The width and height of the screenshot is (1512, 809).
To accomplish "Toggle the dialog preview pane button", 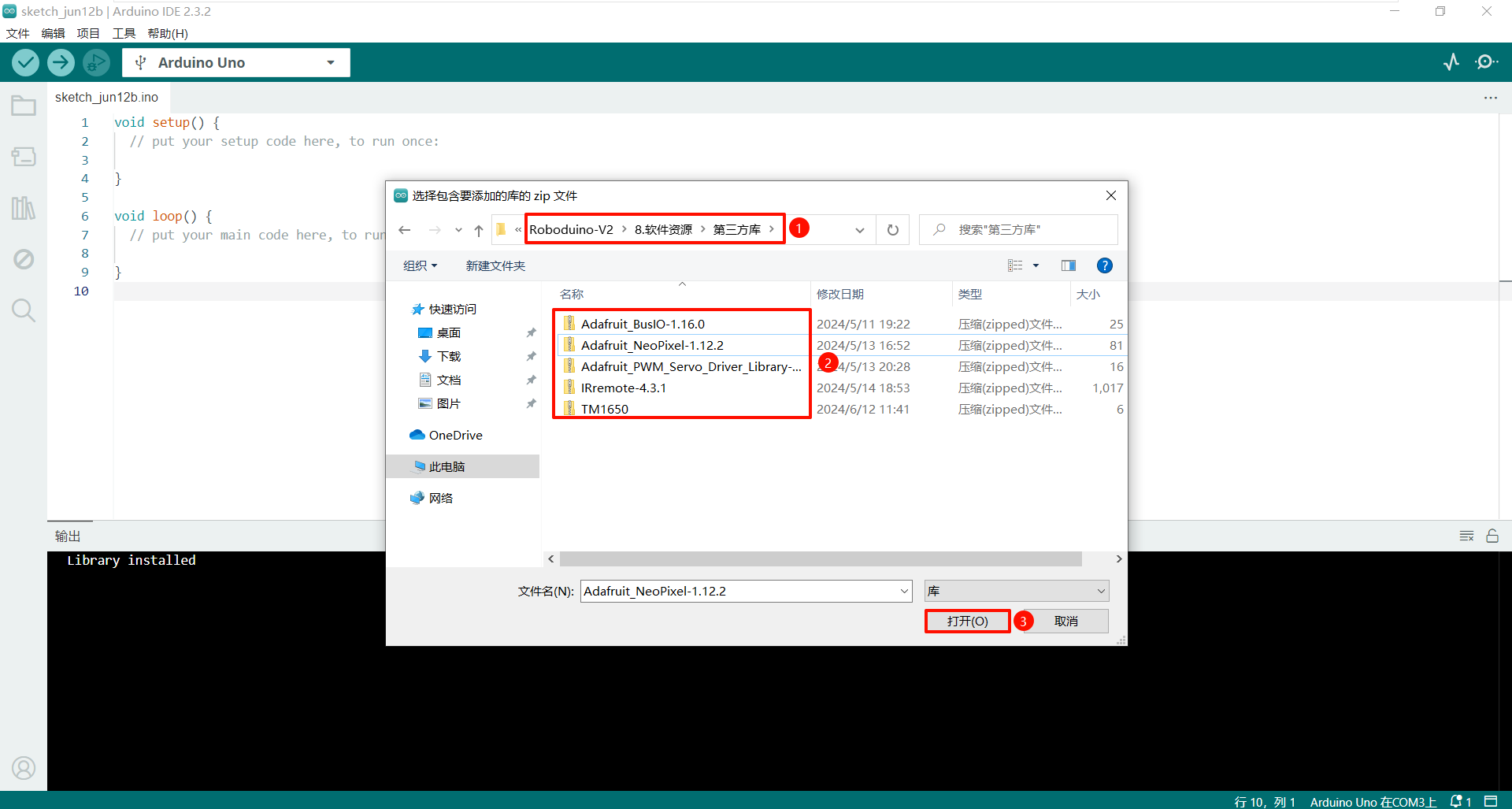I will (1068, 265).
